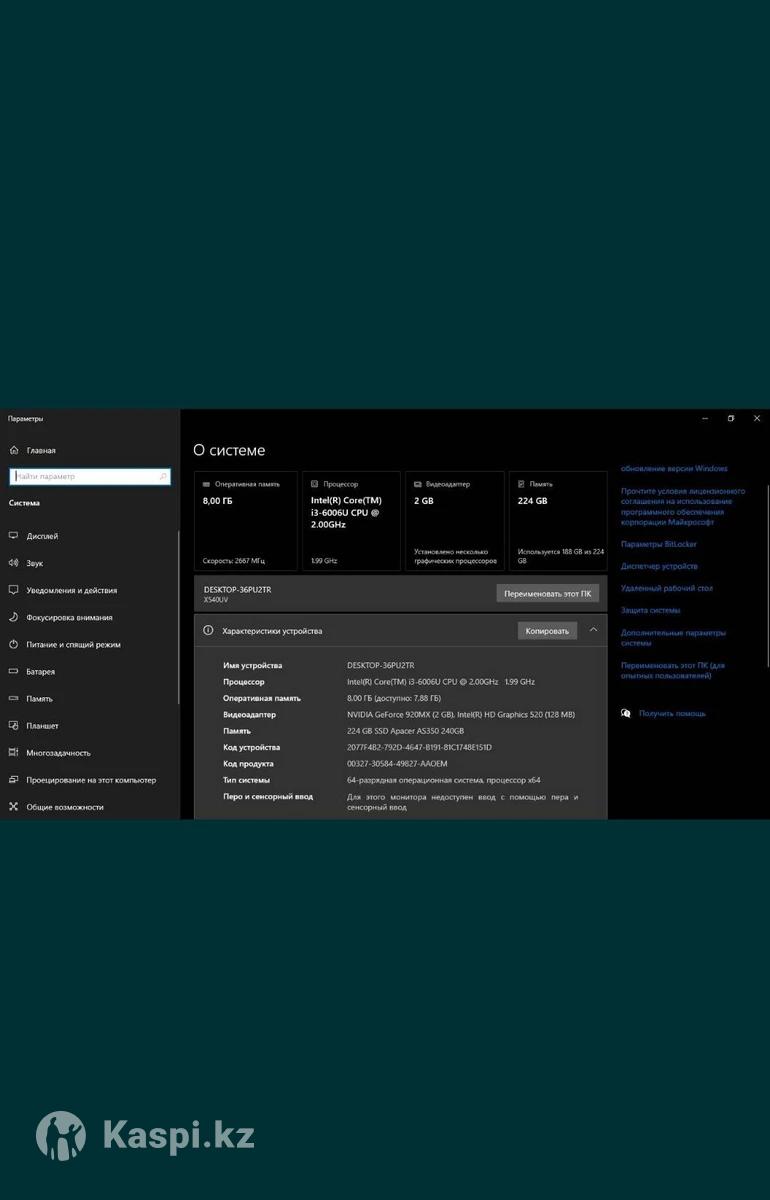Open Display (Дисплей) settings icon

(14, 536)
